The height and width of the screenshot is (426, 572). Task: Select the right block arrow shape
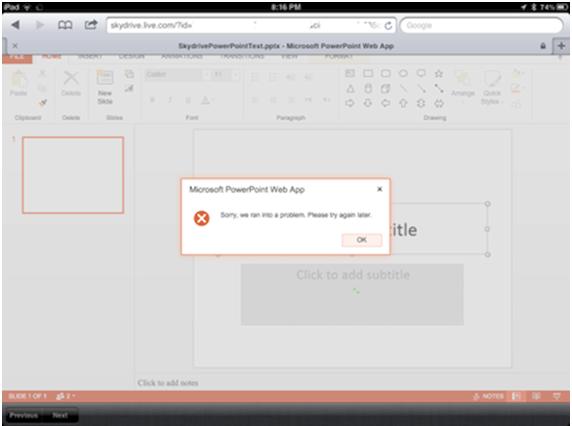pos(350,103)
